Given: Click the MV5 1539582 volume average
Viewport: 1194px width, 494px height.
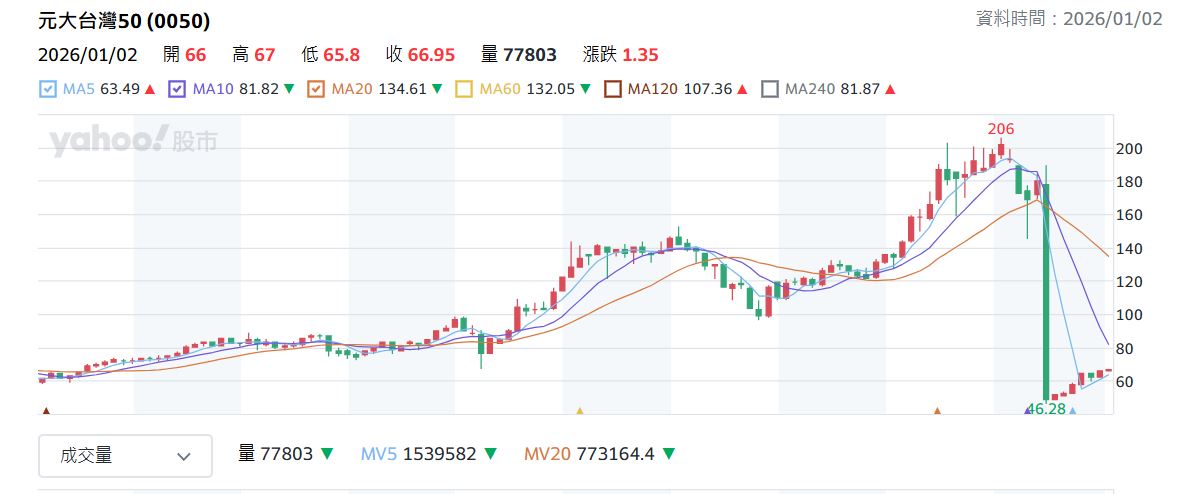Looking at the screenshot, I should click(419, 454).
